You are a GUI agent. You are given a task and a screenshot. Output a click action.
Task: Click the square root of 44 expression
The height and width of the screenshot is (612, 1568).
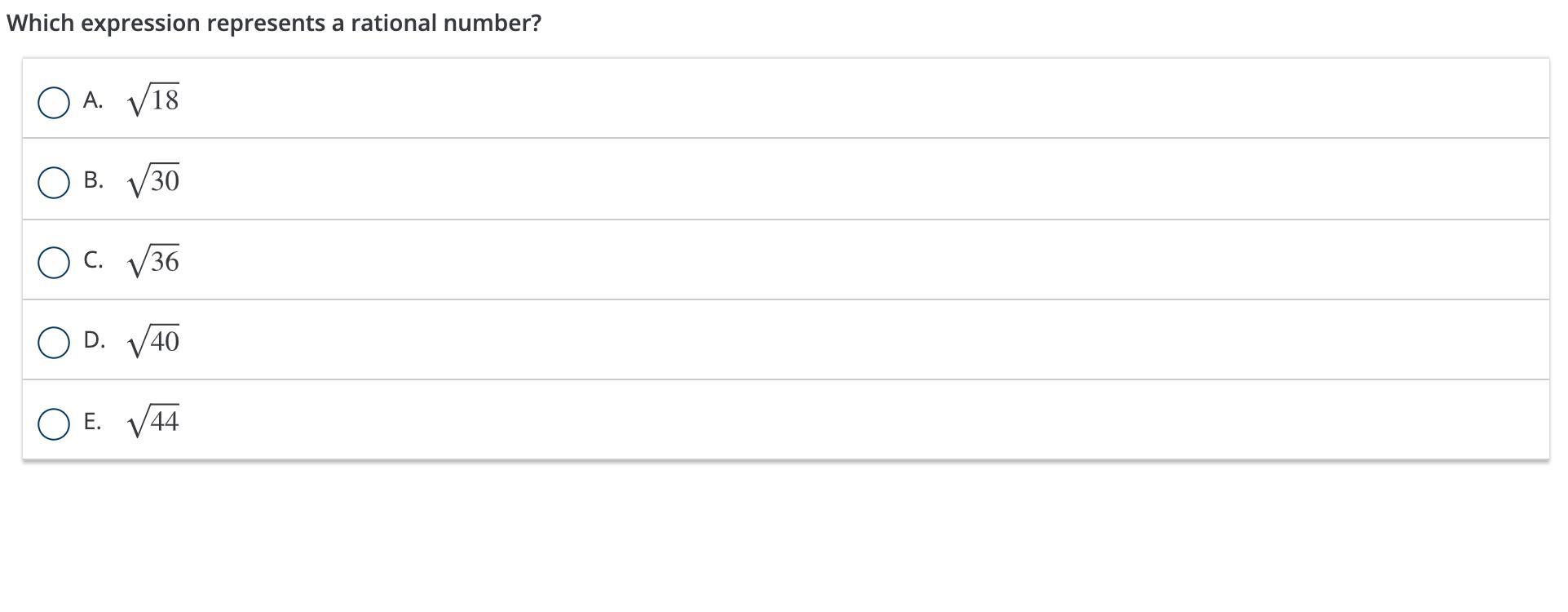coord(153,422)
